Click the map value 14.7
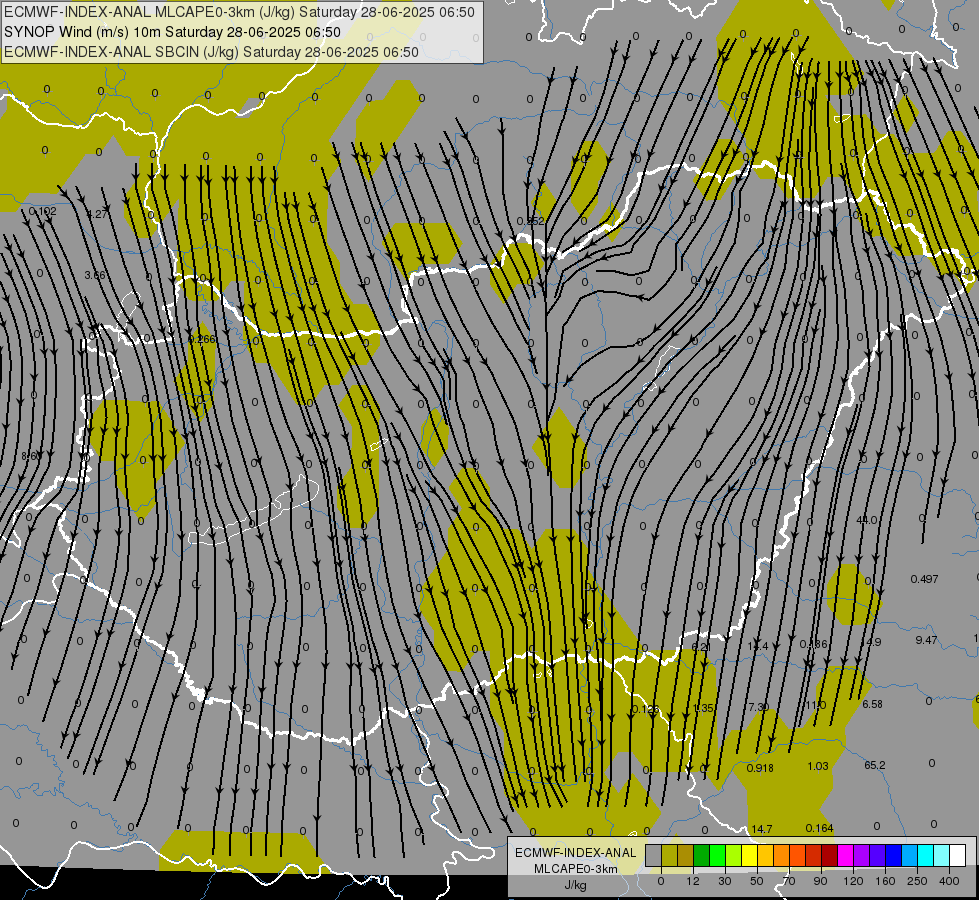Viewport: 979px width, 900px height. pos(761,829)
